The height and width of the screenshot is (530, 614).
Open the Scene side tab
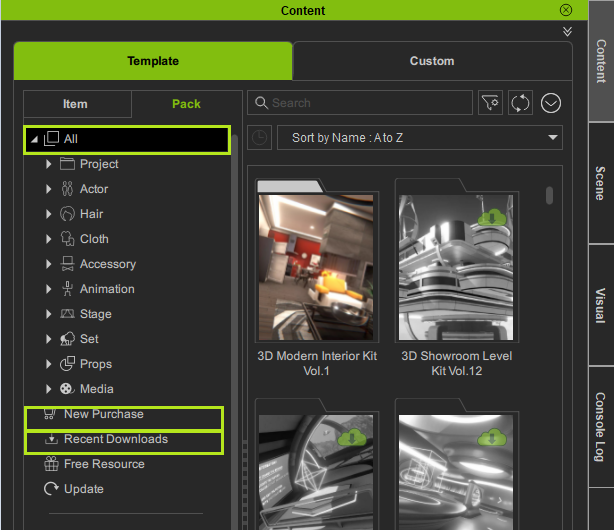(601, 183)
